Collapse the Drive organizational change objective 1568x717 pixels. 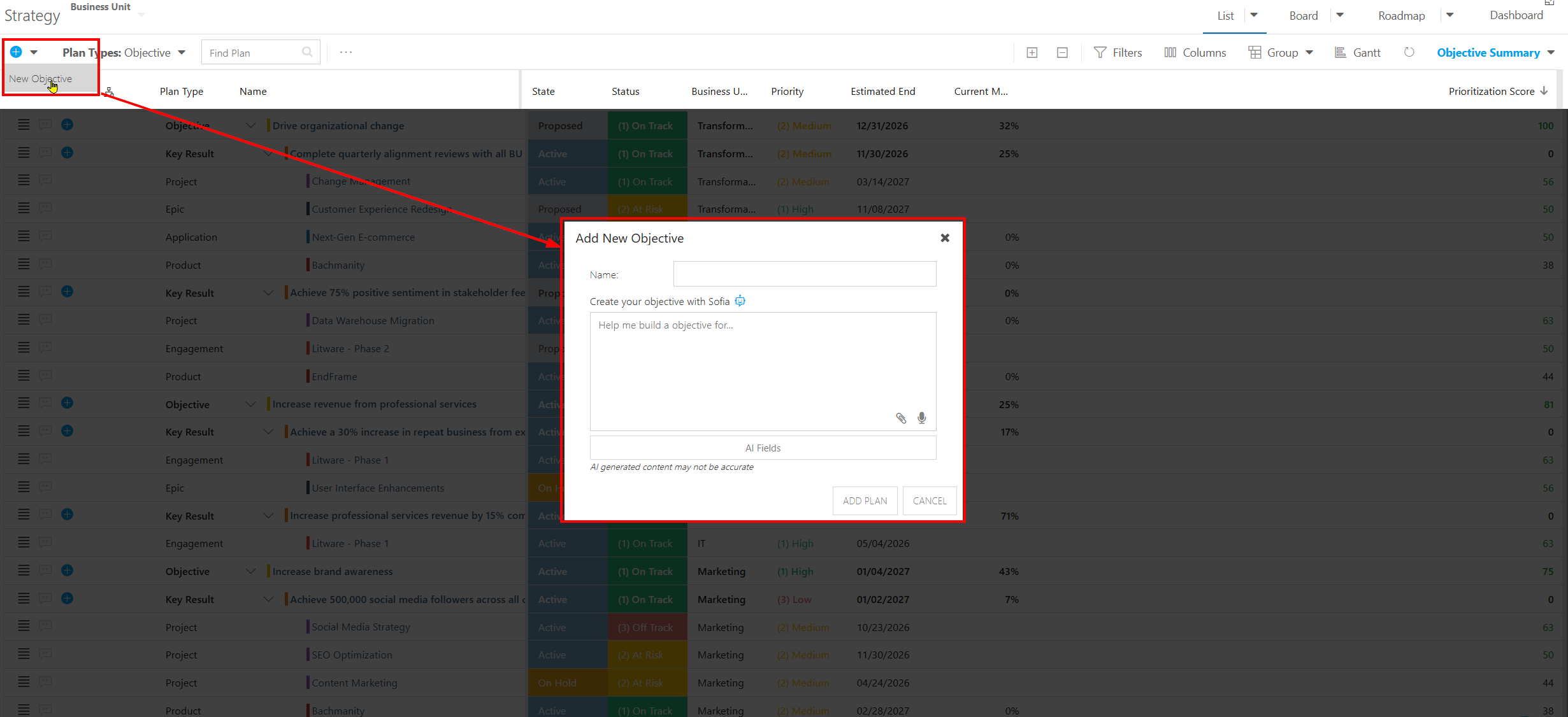point(251,125)
